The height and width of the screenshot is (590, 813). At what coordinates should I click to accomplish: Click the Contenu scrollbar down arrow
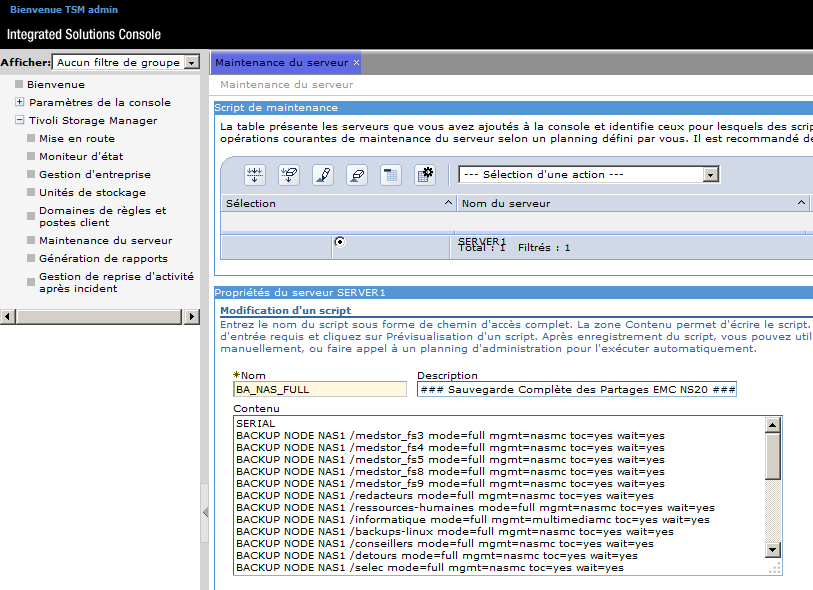tap(773, 550)
